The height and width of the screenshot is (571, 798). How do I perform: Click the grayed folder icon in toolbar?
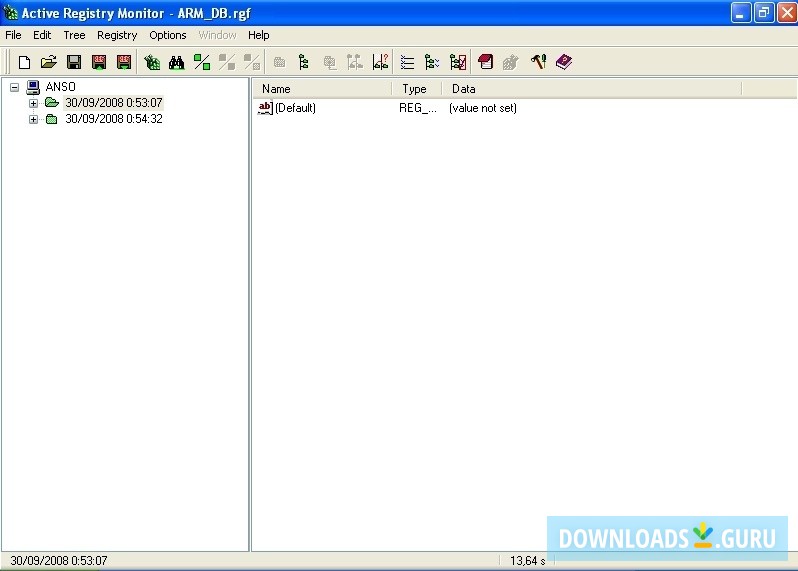[279, 63]
